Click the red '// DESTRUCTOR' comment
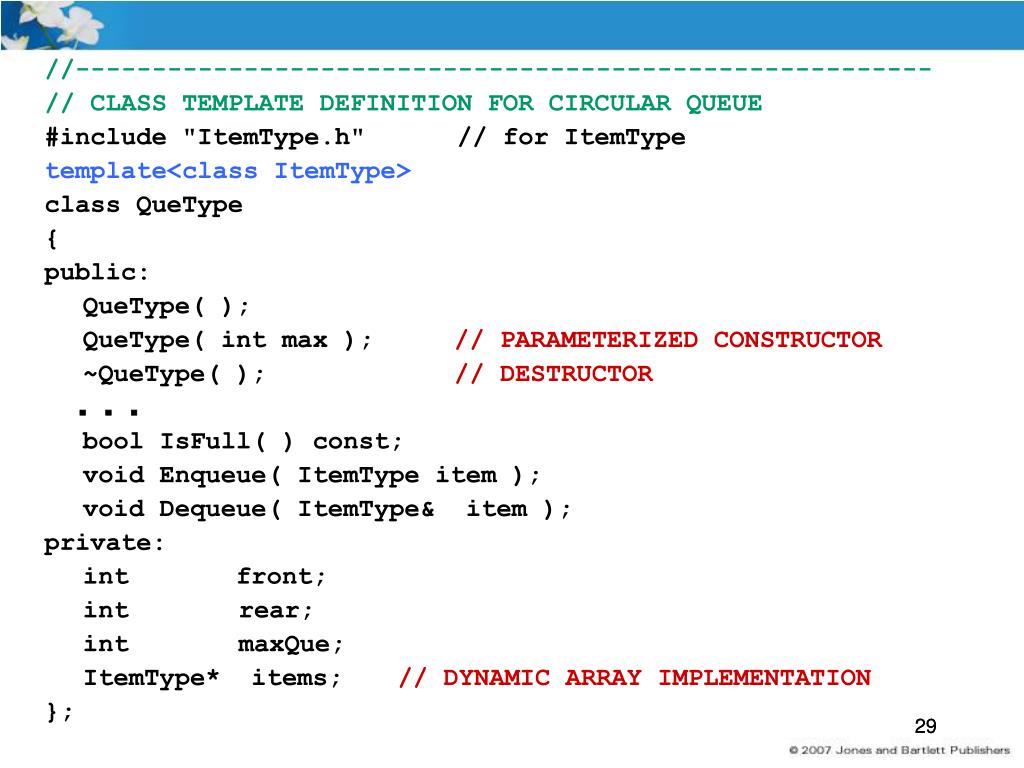Image resolution: width=1024 pixels, height=768 pixels. [554, 374]
